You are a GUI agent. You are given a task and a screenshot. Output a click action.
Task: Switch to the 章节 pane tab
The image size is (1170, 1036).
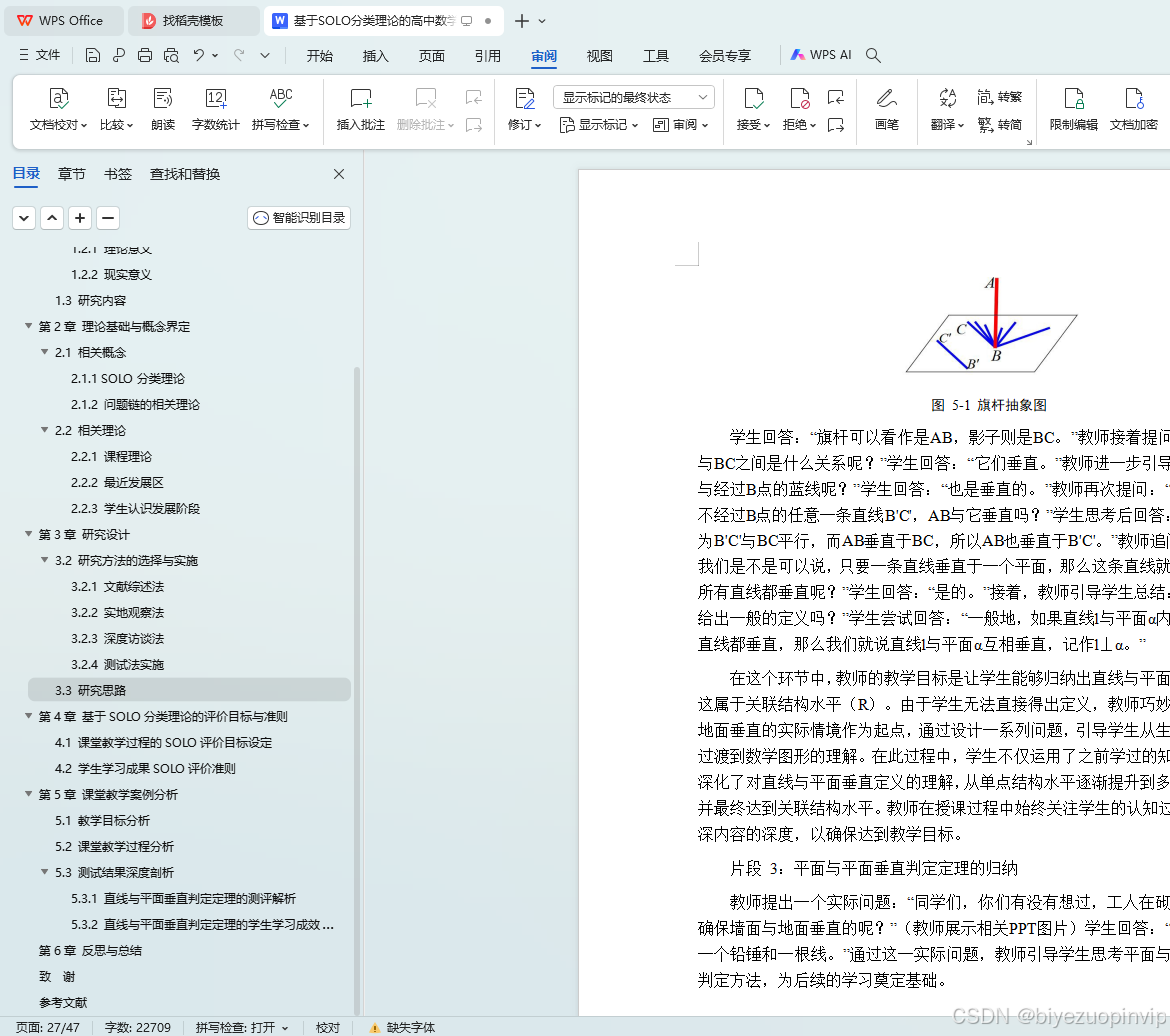72,174
